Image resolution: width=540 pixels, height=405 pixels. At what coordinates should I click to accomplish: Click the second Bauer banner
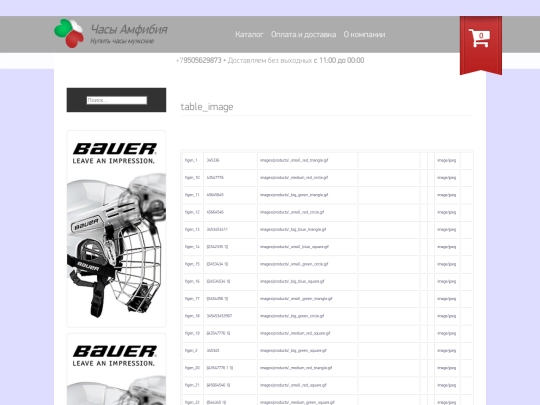point(116,369)
